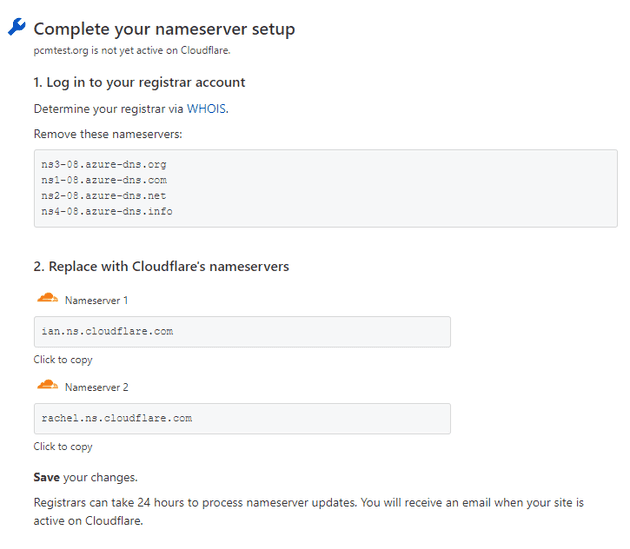Select the ns4-08.azure-dns.info entry
This screenshot has width=630, height=549.
107,211
